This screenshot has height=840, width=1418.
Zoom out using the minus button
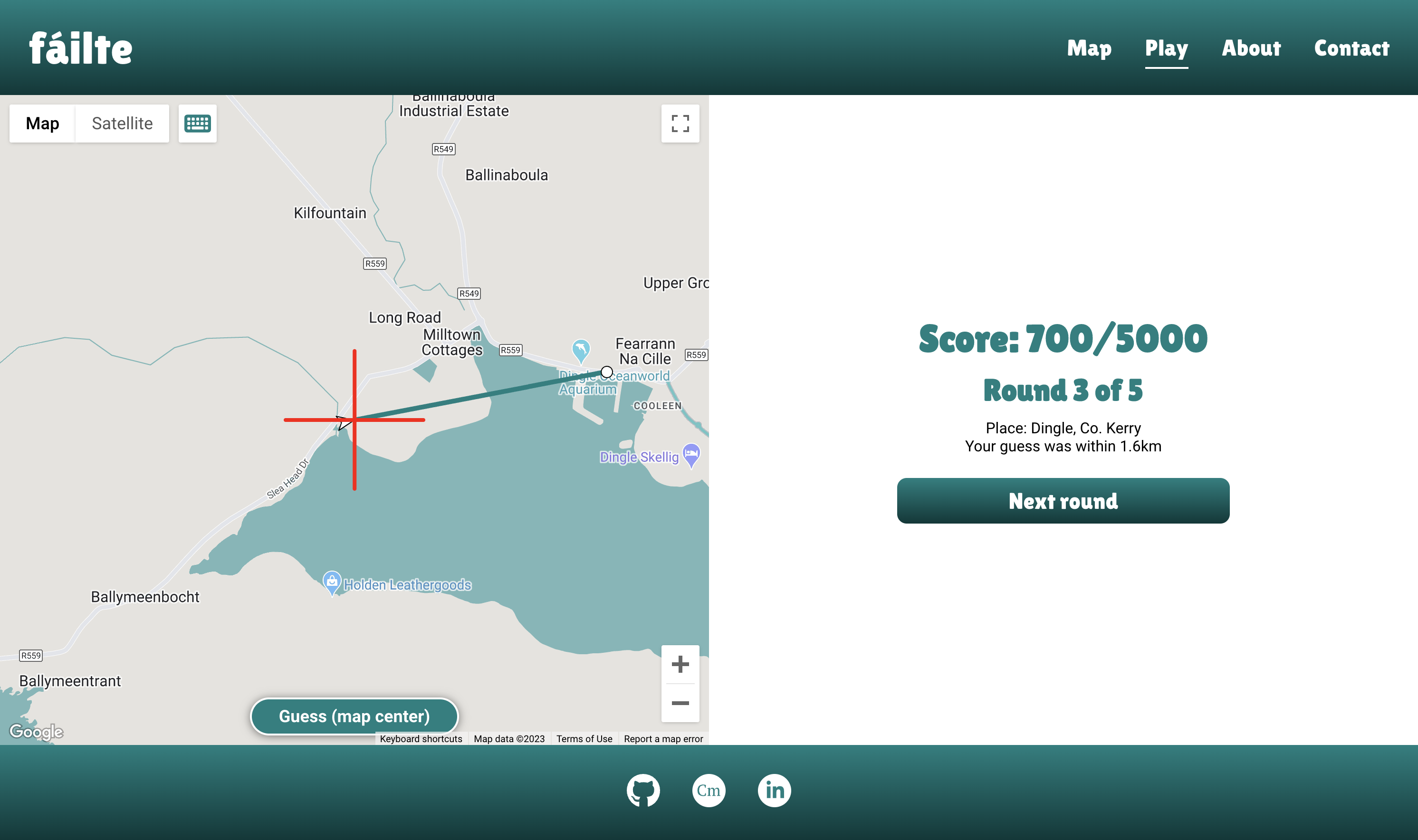pos(680,703)
